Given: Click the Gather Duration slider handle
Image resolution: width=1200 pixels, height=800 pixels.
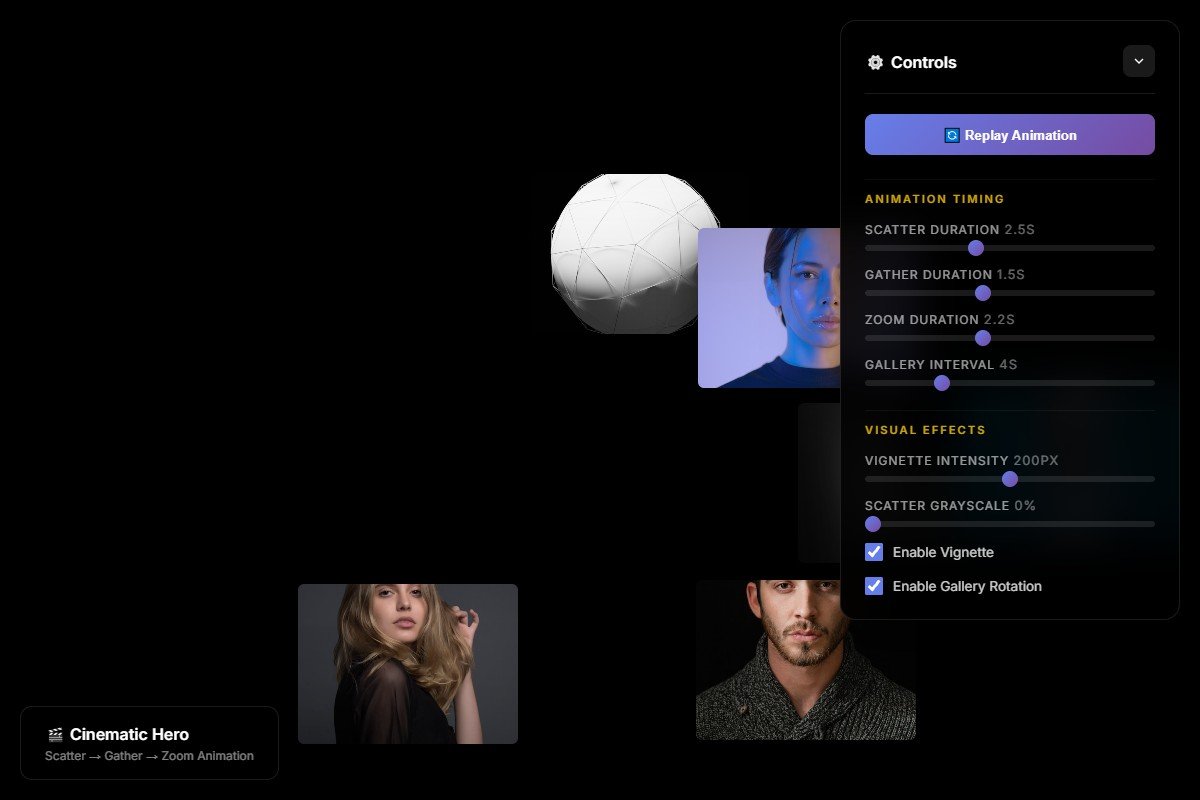Looking at the screenshot, I should 982,293.
